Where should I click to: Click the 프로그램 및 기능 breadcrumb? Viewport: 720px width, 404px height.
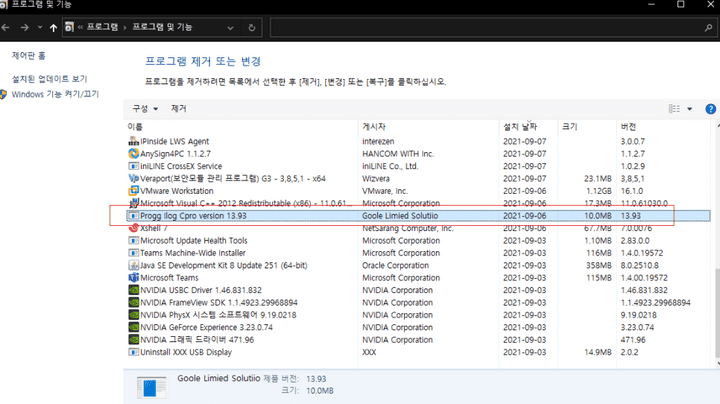pyautogui.click(x=162, y=27)
